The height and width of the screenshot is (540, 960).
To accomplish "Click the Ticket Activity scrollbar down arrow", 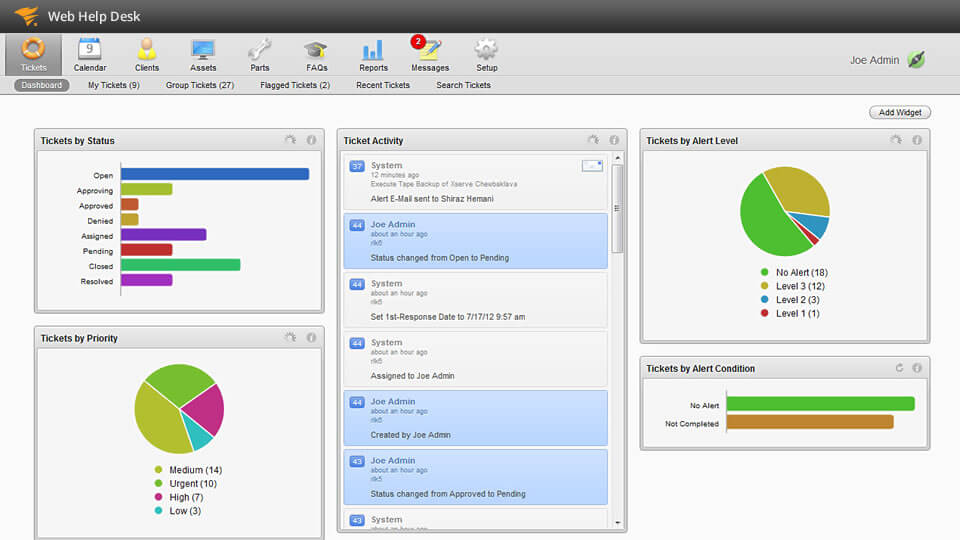I will (x=617, y=523).
